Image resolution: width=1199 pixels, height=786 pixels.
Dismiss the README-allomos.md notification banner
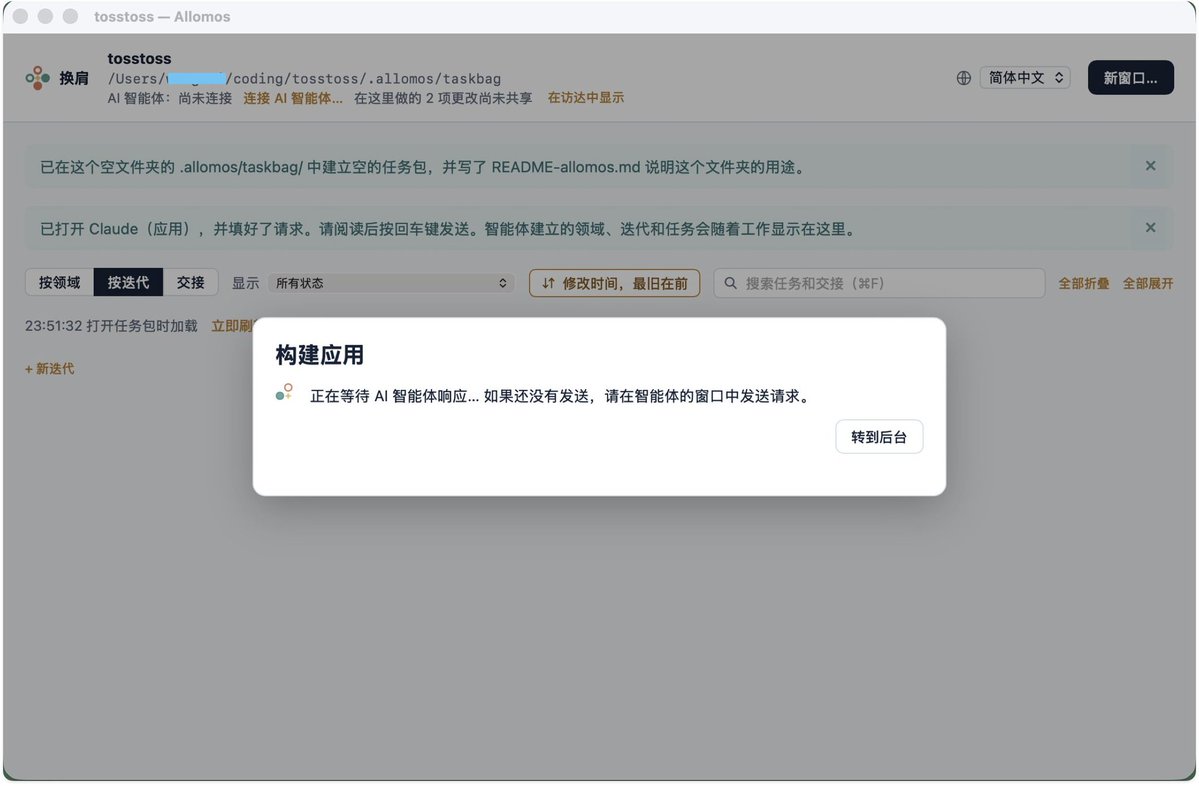pyautogui.click(x=1150, y=166)
